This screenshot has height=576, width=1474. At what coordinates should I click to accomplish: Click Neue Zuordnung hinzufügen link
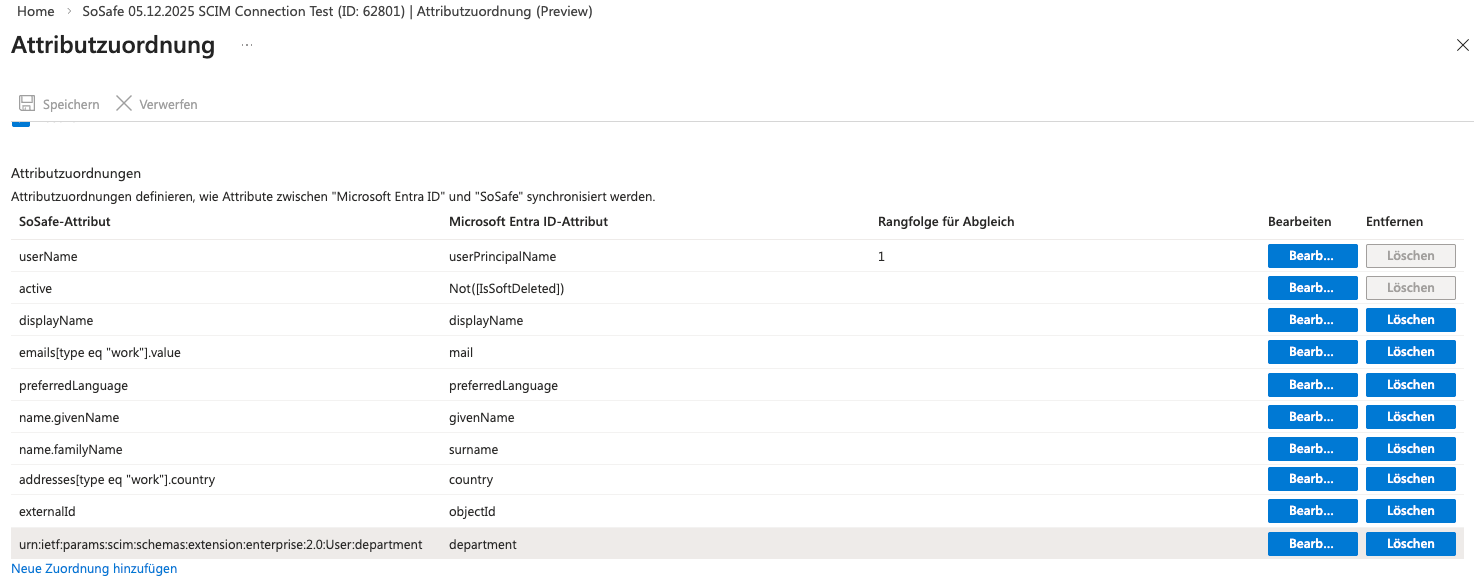94,568
